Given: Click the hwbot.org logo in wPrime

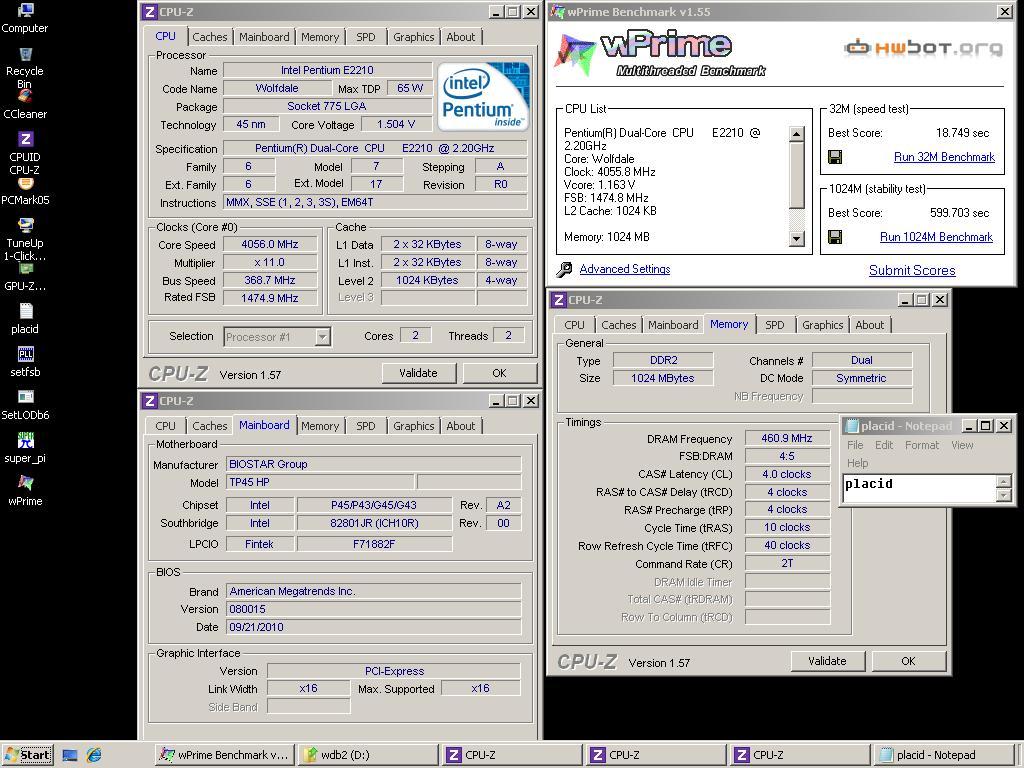Looking at the screenshot, I should coord(923,47).
